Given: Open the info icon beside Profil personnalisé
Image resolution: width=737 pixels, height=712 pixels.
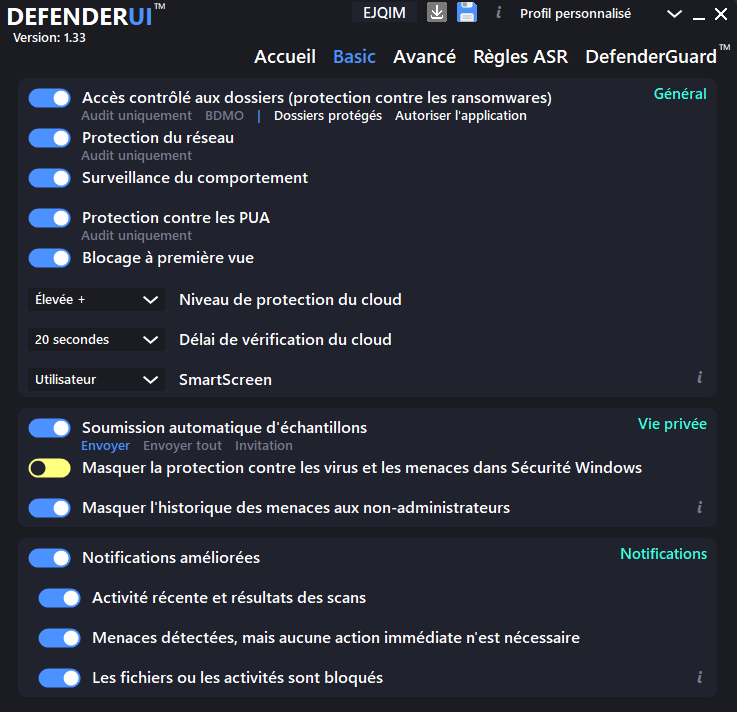Looking at the screenshot, I should point(499,12).
